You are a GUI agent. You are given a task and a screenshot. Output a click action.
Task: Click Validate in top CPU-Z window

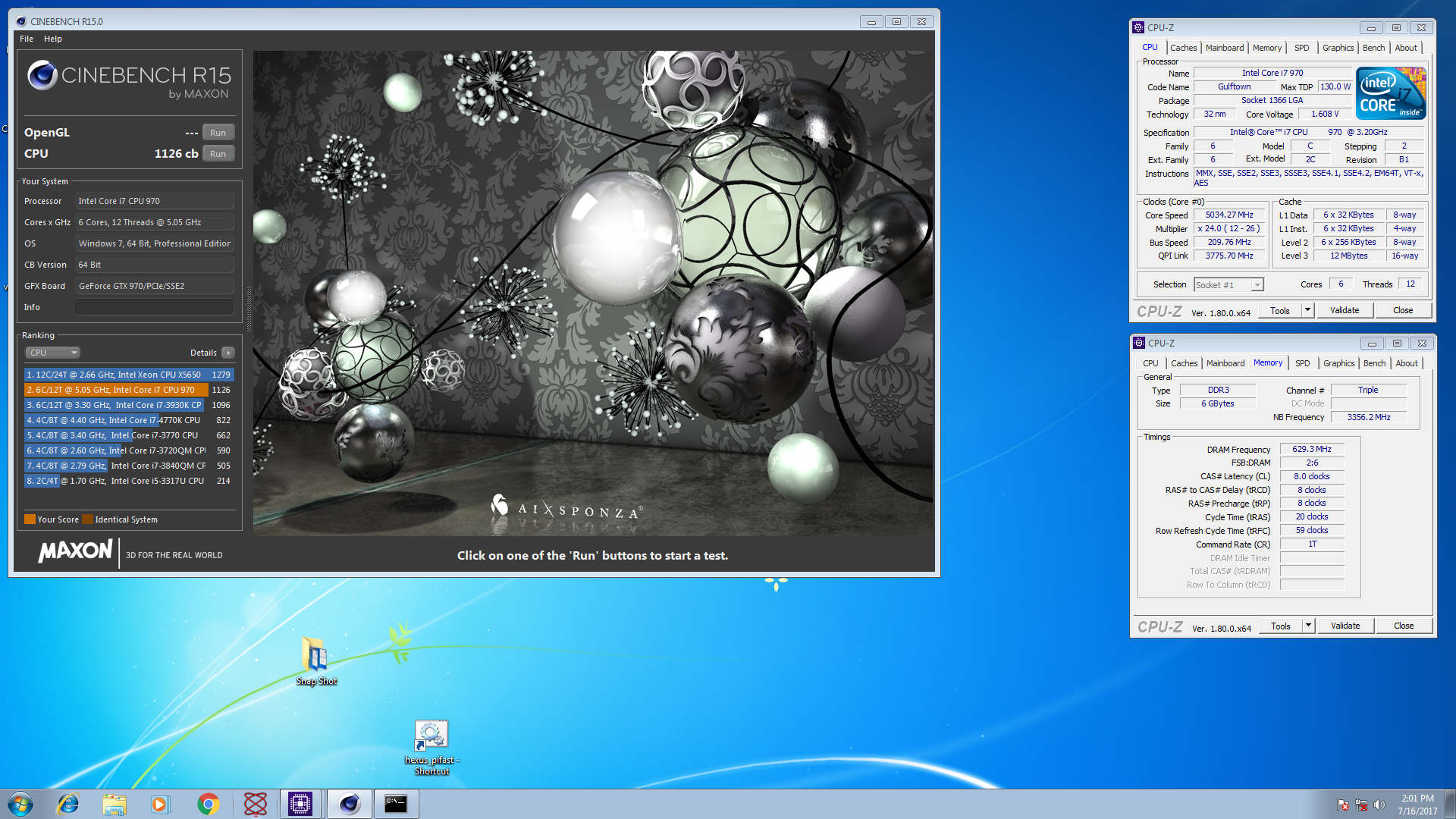pos(1345,310)
